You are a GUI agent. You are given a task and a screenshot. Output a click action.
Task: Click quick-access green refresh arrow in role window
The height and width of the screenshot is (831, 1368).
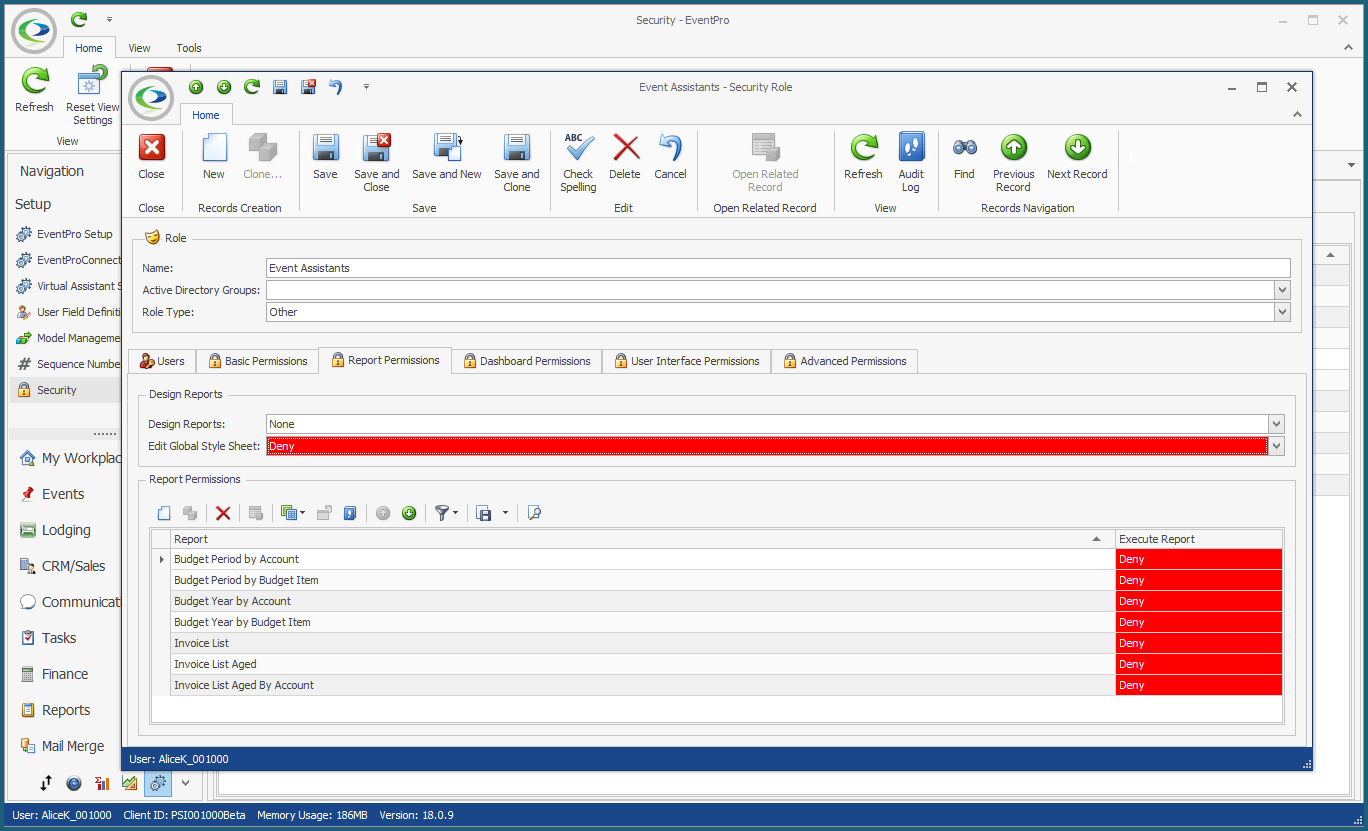pyautogui.click(x=253, y=87)
